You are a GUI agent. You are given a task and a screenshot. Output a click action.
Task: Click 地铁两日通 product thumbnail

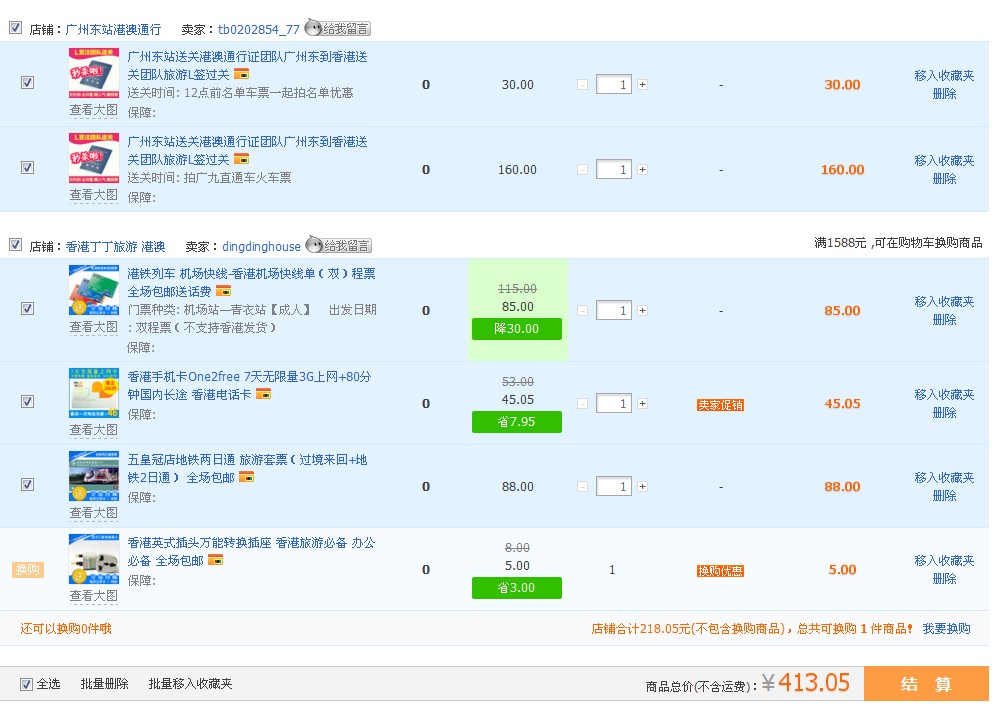pyautogui.click(x=94, y=476)
